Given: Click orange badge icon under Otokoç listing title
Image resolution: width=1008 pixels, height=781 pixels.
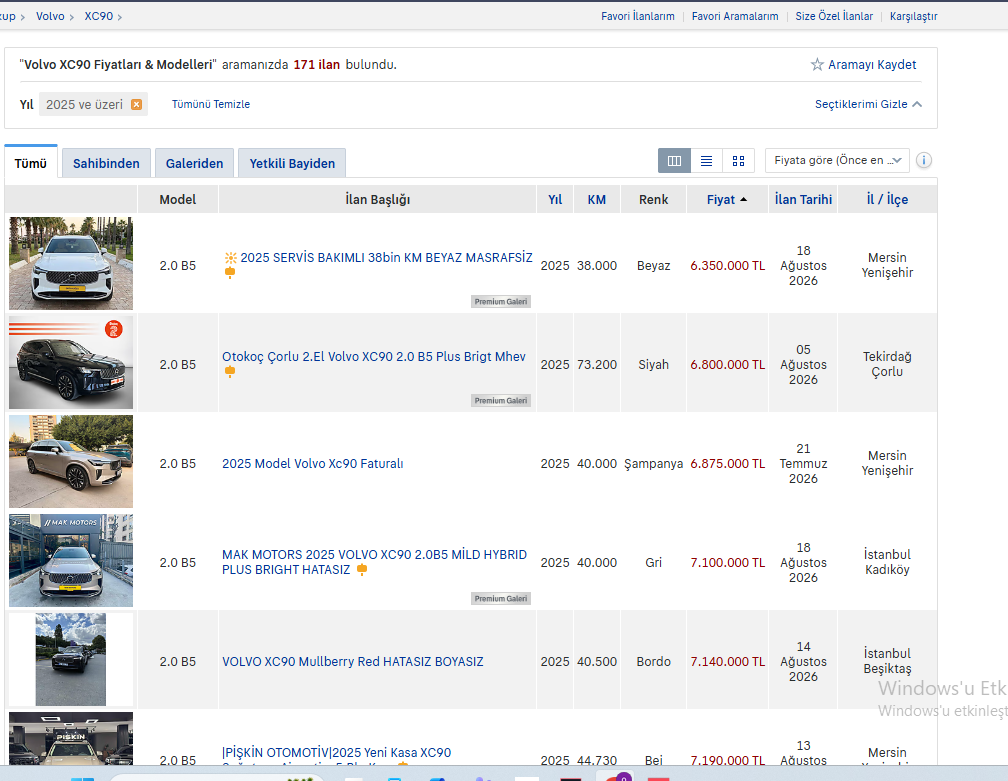Looking at the screenshot, I should coord(230,372).
